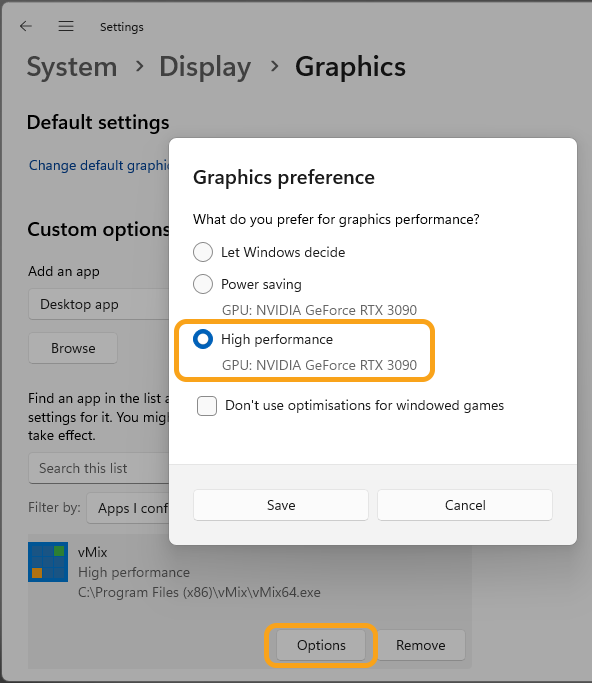Tick Don't use optimisations for windowed games

(x=207, y=406)
